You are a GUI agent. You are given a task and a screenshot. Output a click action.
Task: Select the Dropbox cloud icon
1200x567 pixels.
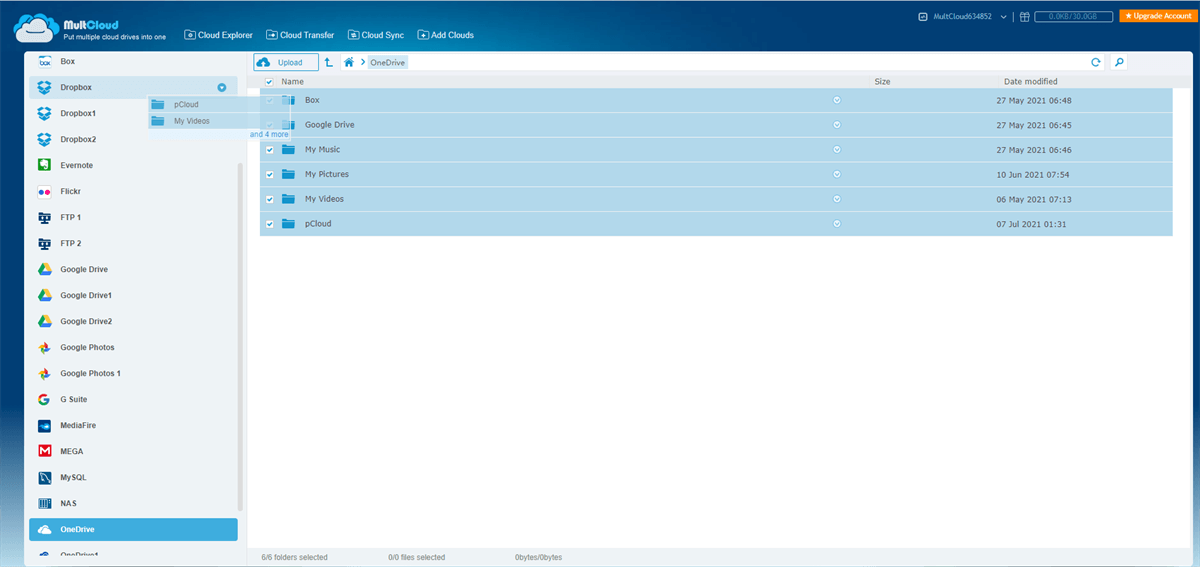pos(44,88)
